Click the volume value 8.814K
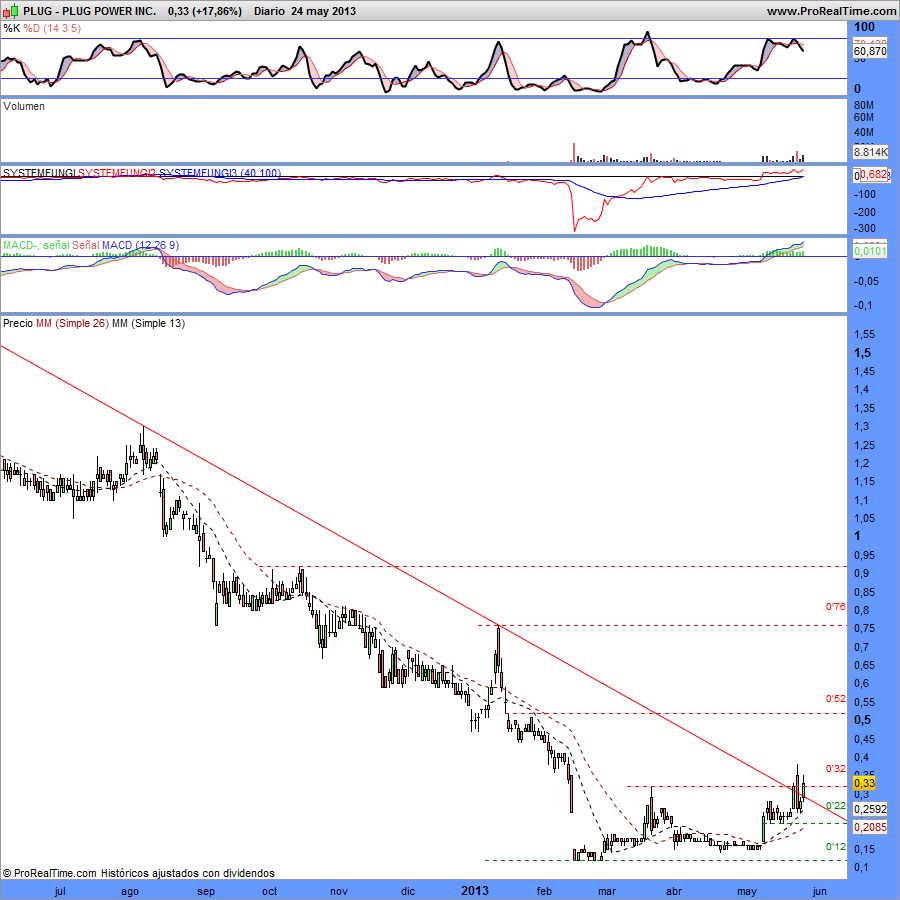 pos(871,152)
